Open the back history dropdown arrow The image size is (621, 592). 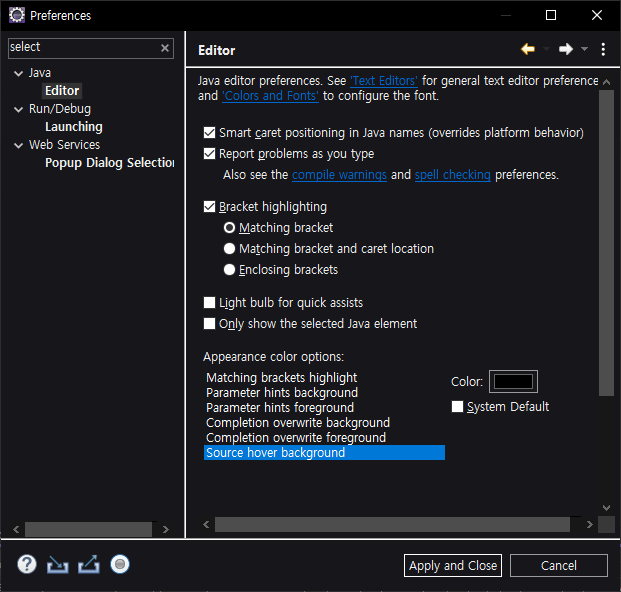pos(546,49)
